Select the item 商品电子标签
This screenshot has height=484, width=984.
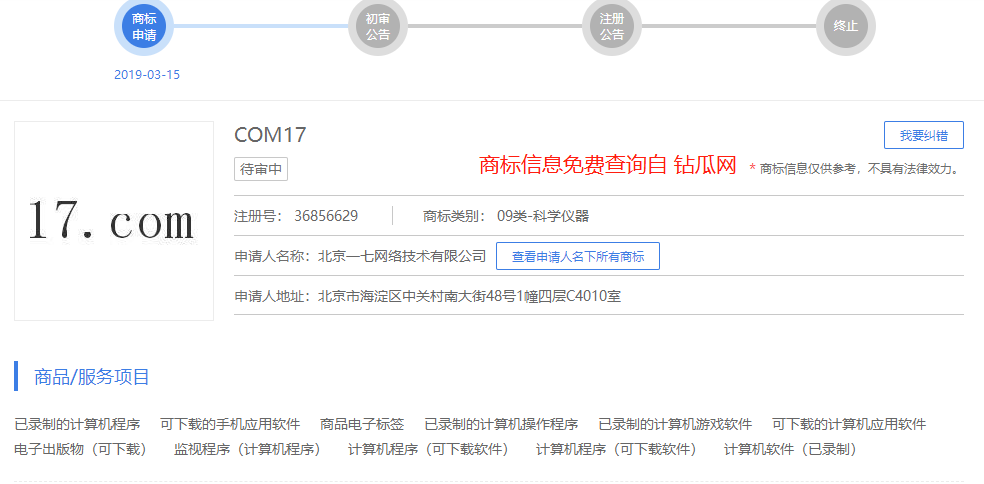click(x=362, y=424)
